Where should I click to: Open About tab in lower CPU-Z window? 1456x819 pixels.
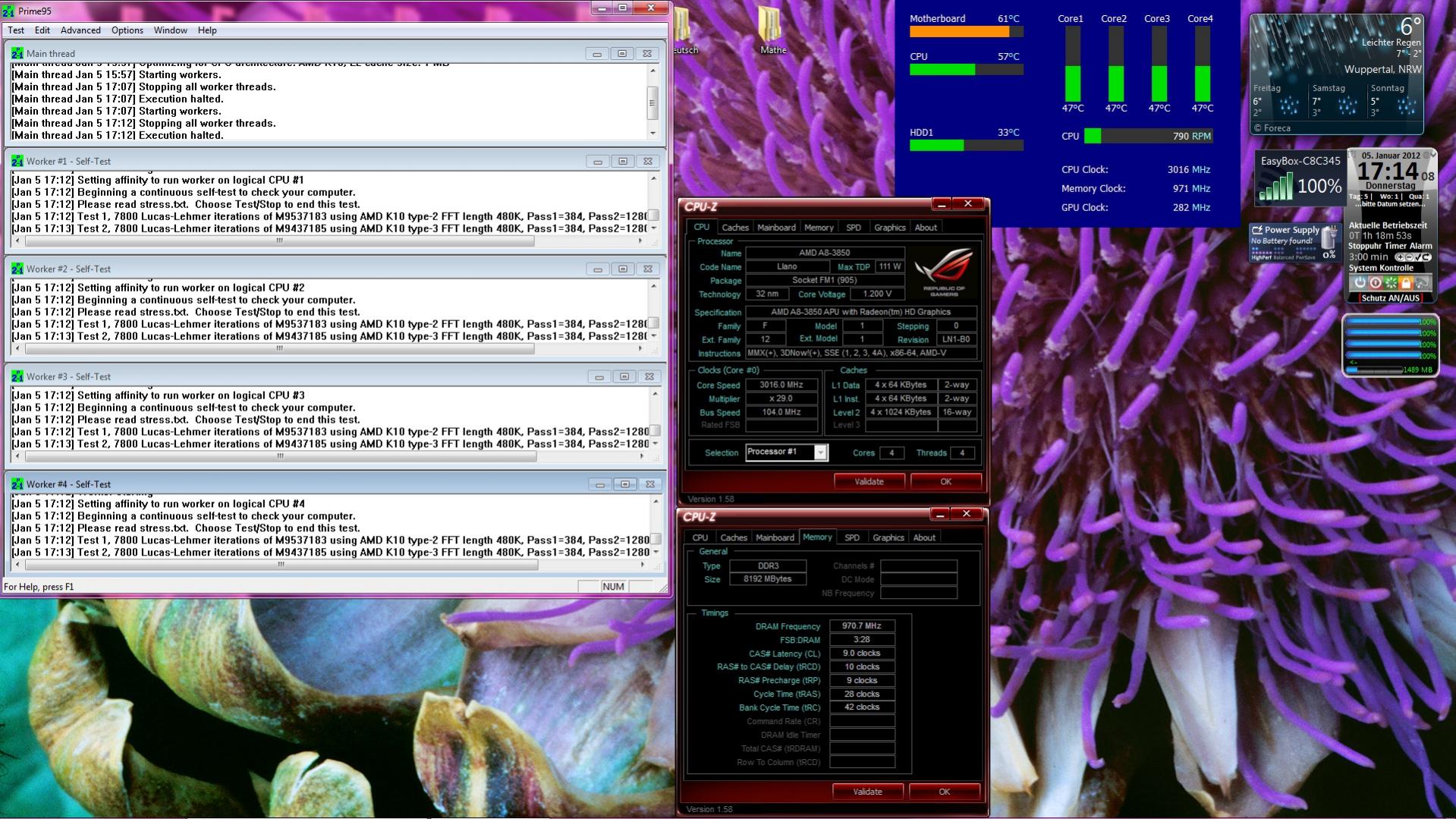(924, 537)
